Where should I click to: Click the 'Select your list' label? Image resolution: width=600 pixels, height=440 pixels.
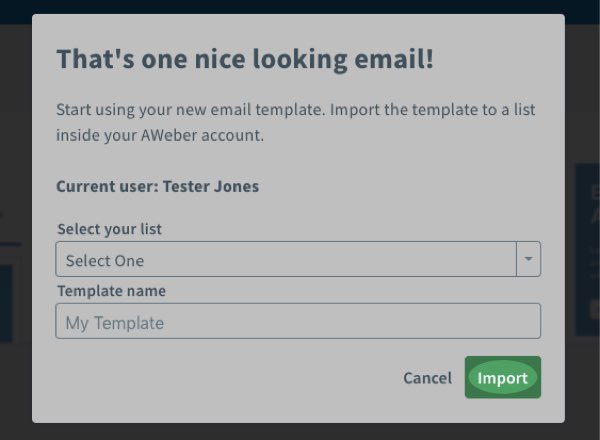[109, 229]
